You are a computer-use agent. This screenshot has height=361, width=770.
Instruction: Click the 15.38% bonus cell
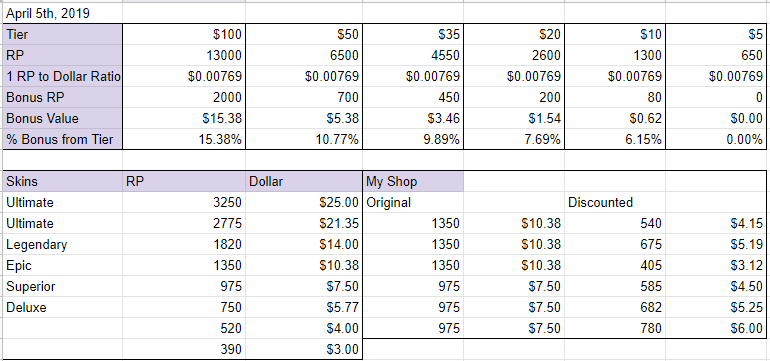[x=184, y=139]
